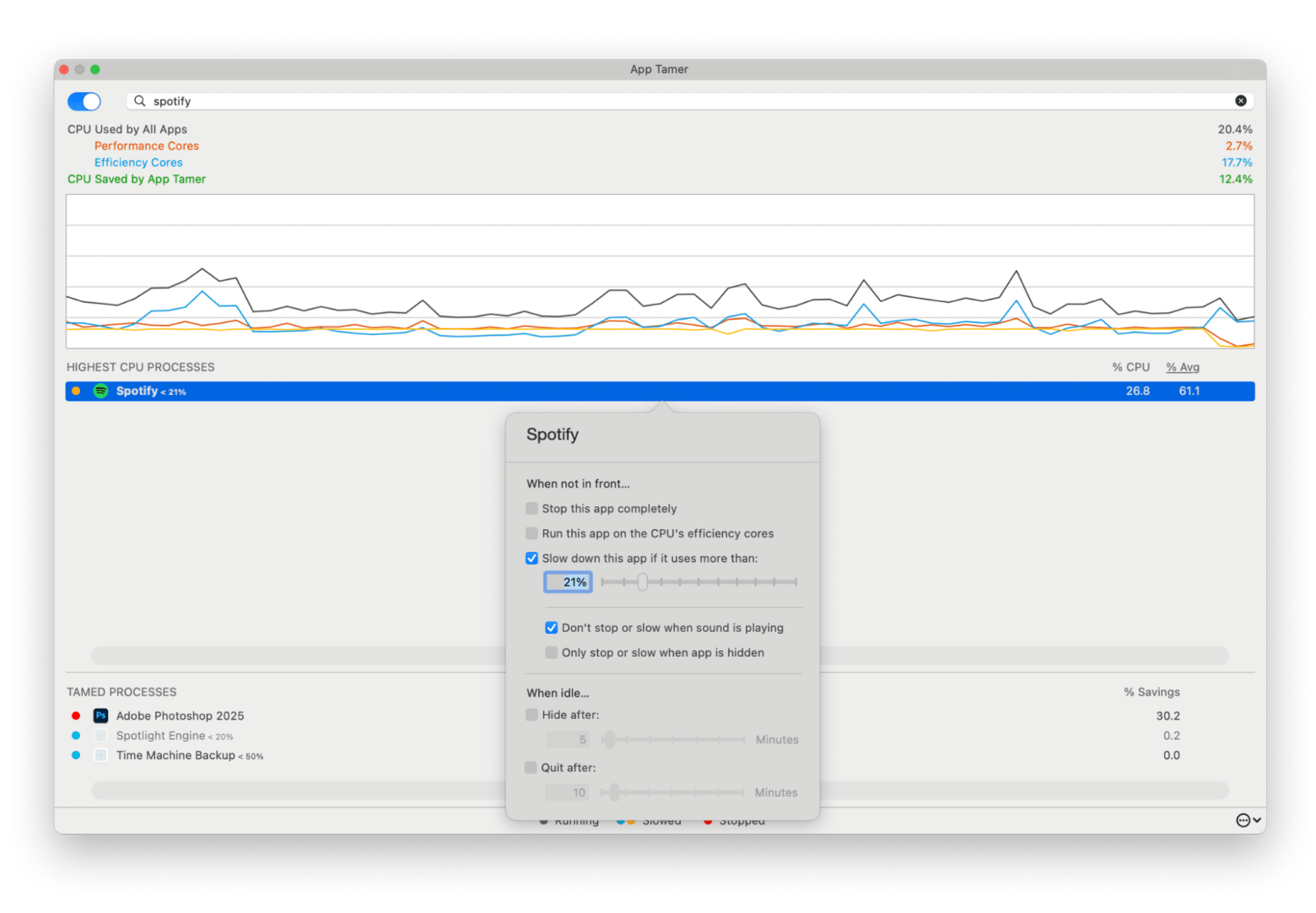This screenshot has height=913, width=1316.
Task: Click the Time Machine Backup app icon
Action: click(100, 755)
